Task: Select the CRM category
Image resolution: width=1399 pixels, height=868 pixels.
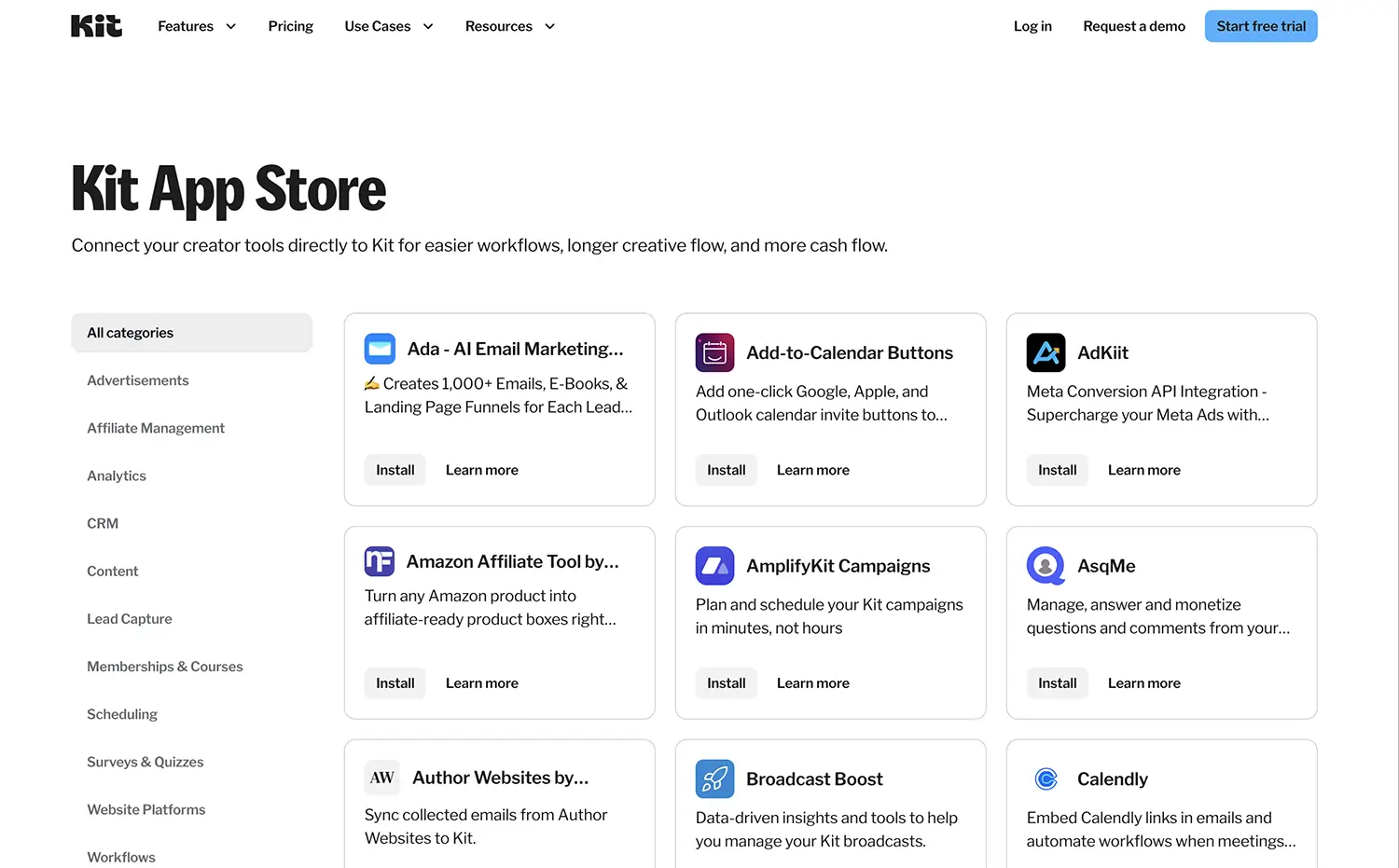Action: [x=103, y=523]
